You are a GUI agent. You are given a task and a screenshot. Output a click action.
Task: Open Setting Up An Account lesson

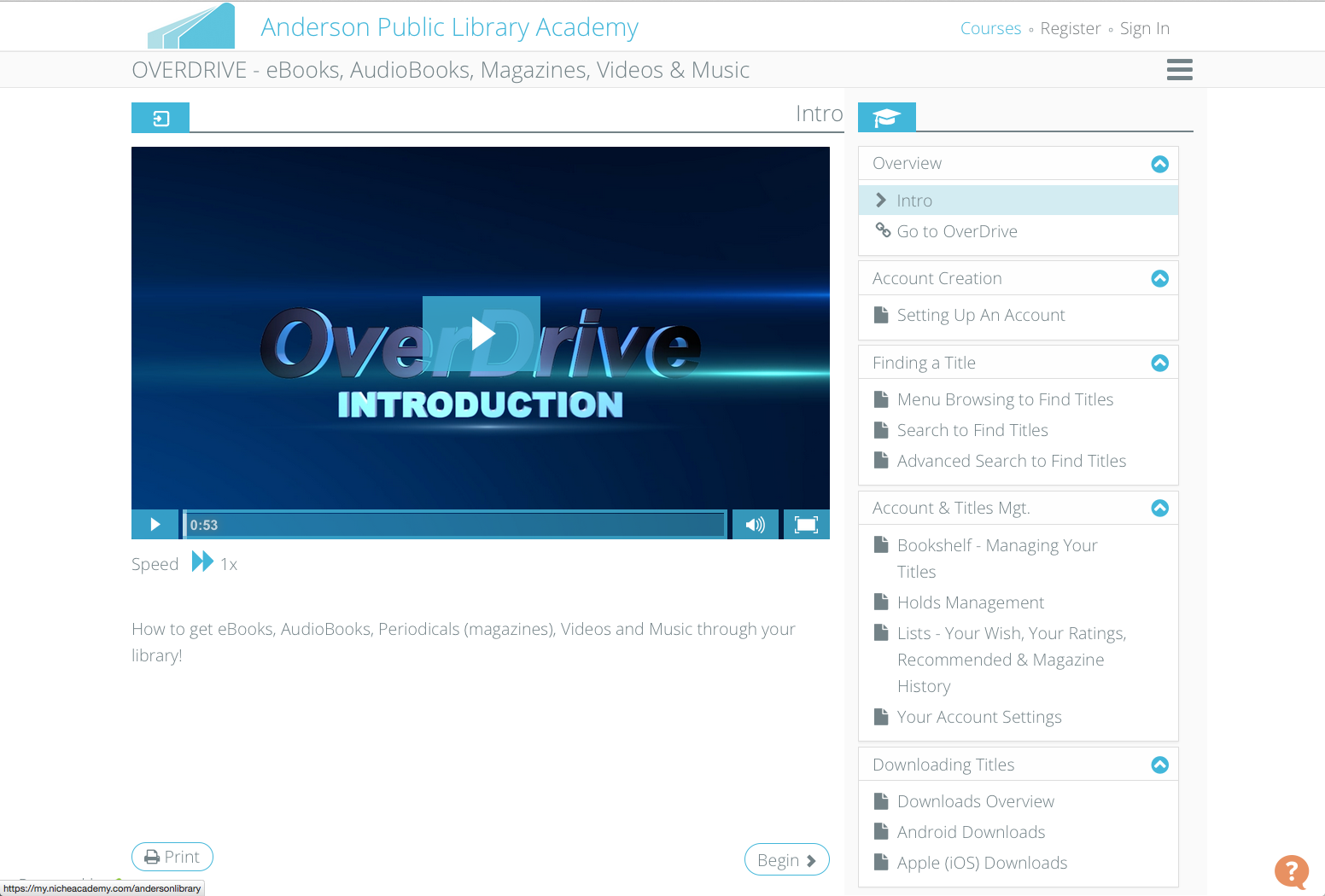pos(981,315)
